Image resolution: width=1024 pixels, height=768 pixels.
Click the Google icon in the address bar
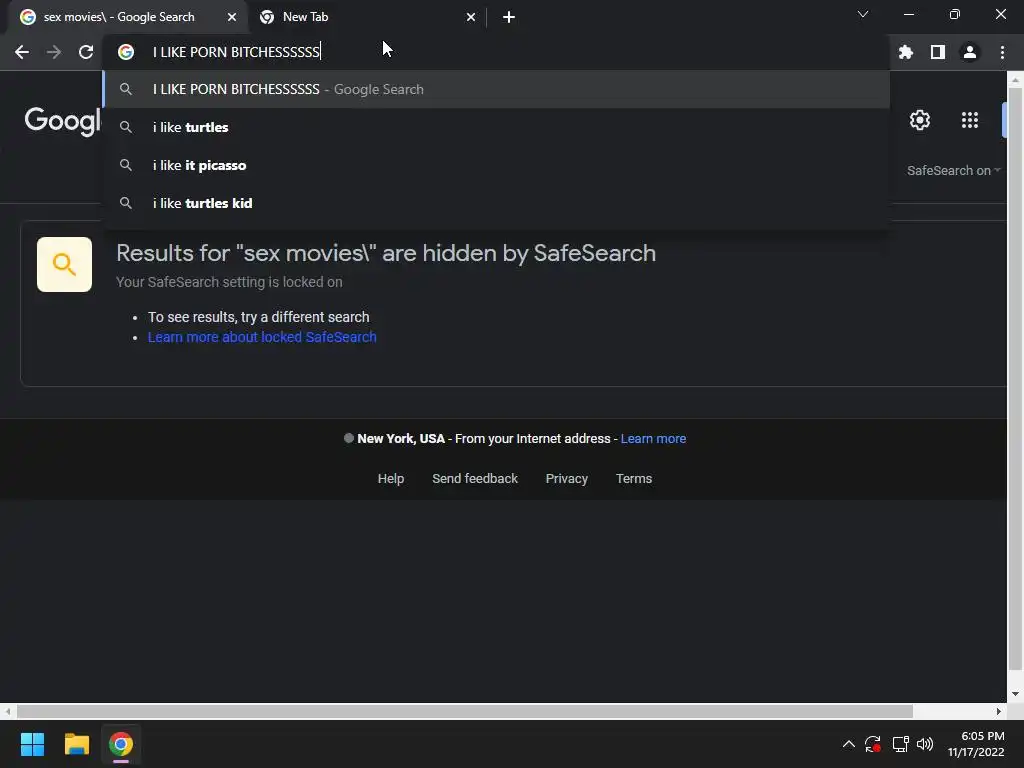pyautogui.click(x=126, y=52)
